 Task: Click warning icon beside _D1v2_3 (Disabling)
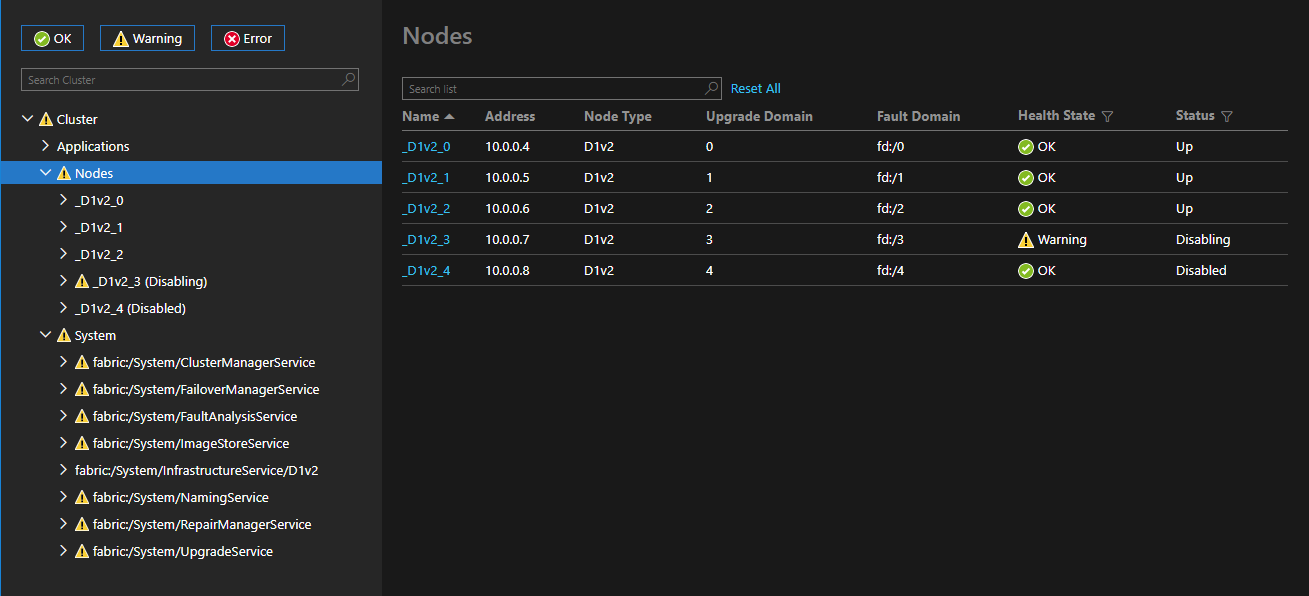click(82, 281)
